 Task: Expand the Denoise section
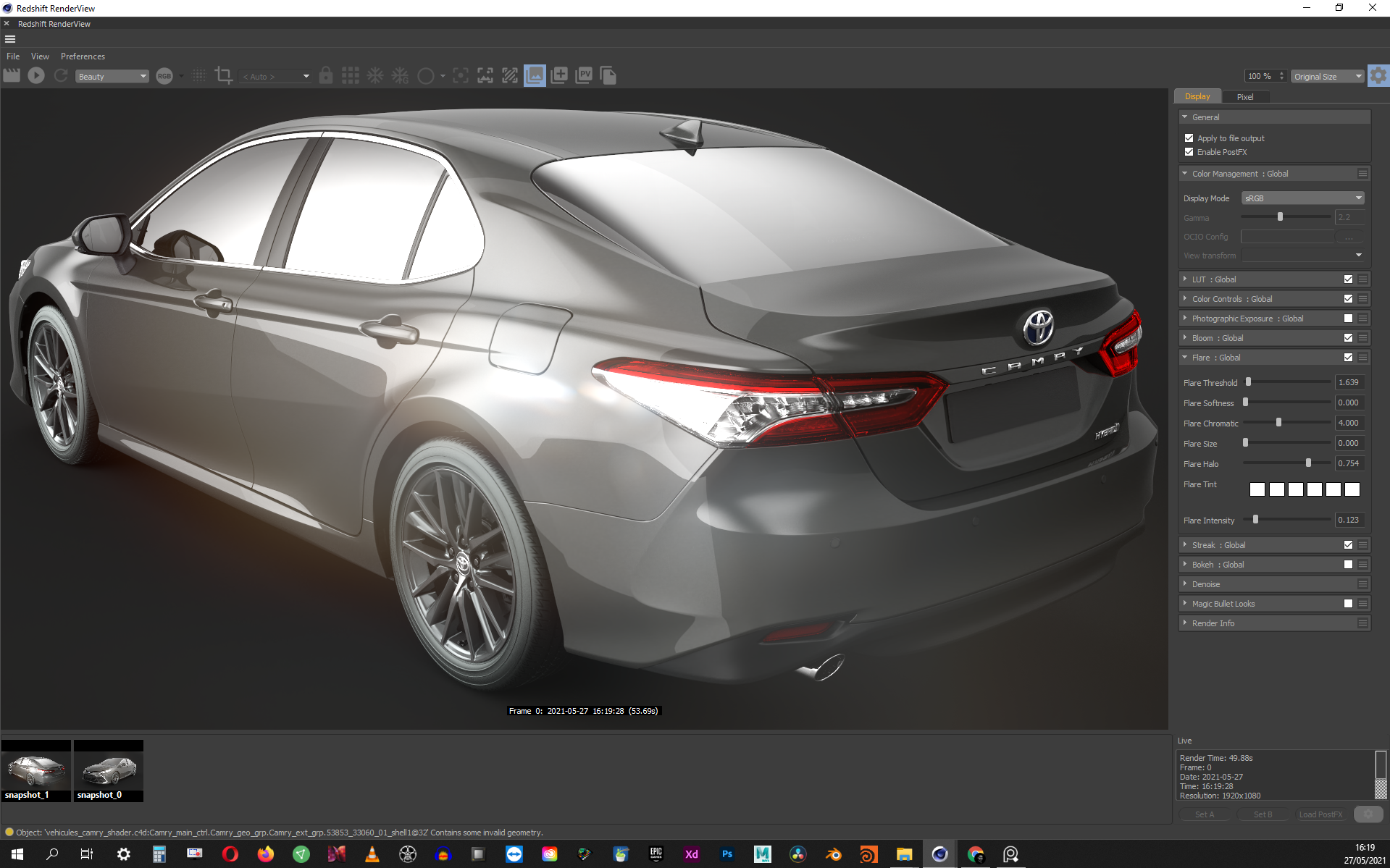1206,584
